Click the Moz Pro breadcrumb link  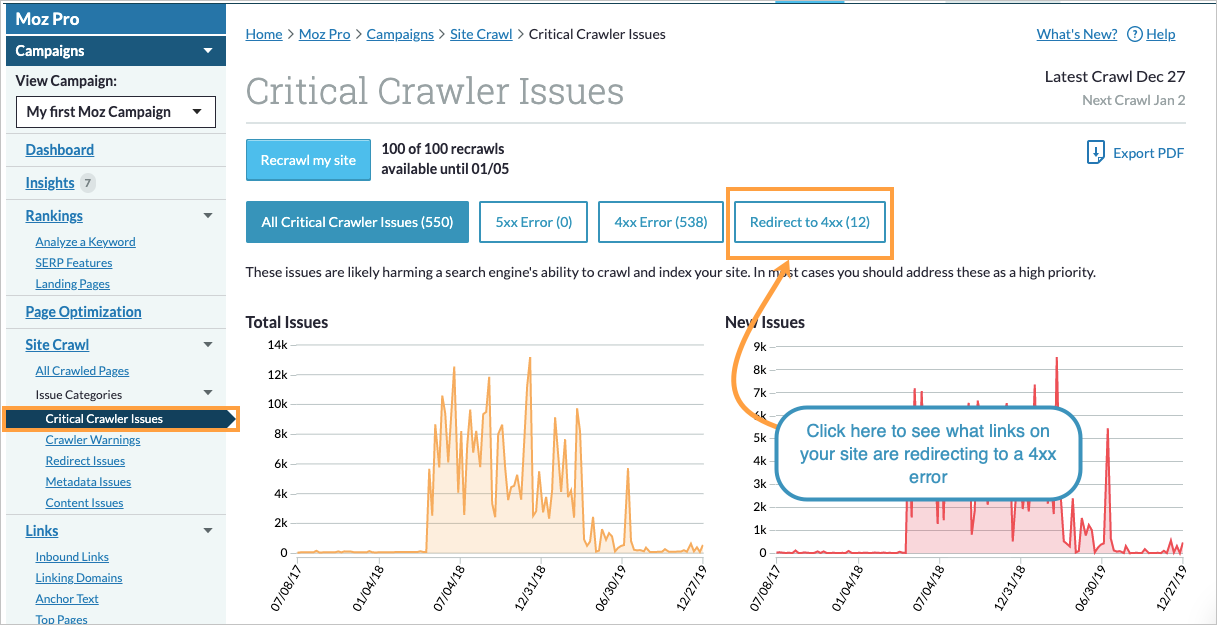click(x=324, y=34)
